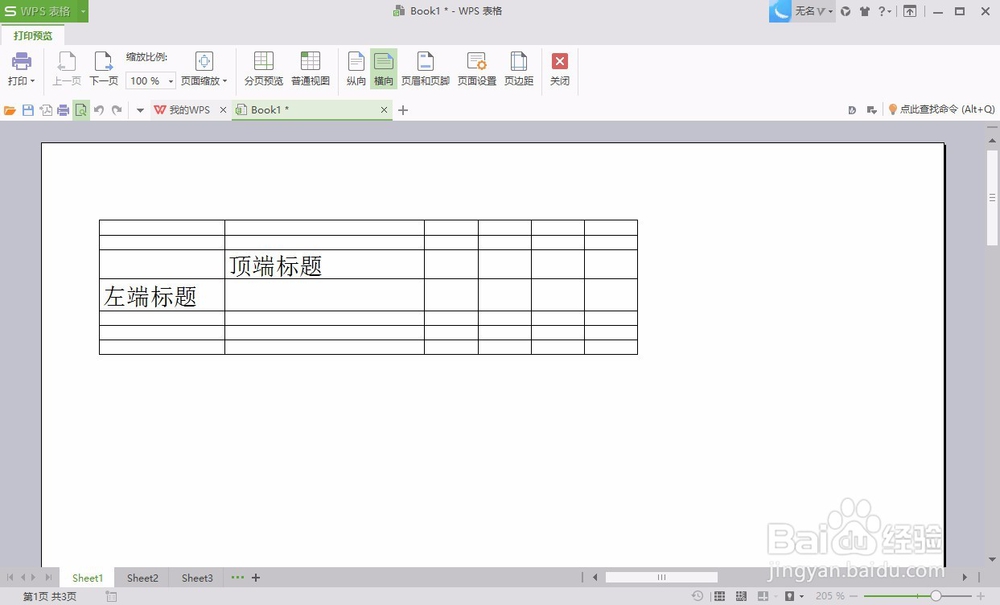Click the skin (shirt) icon in title bar
This screenshot has width=1000, height=605.
pyautogui.click(x=865, y=11)
